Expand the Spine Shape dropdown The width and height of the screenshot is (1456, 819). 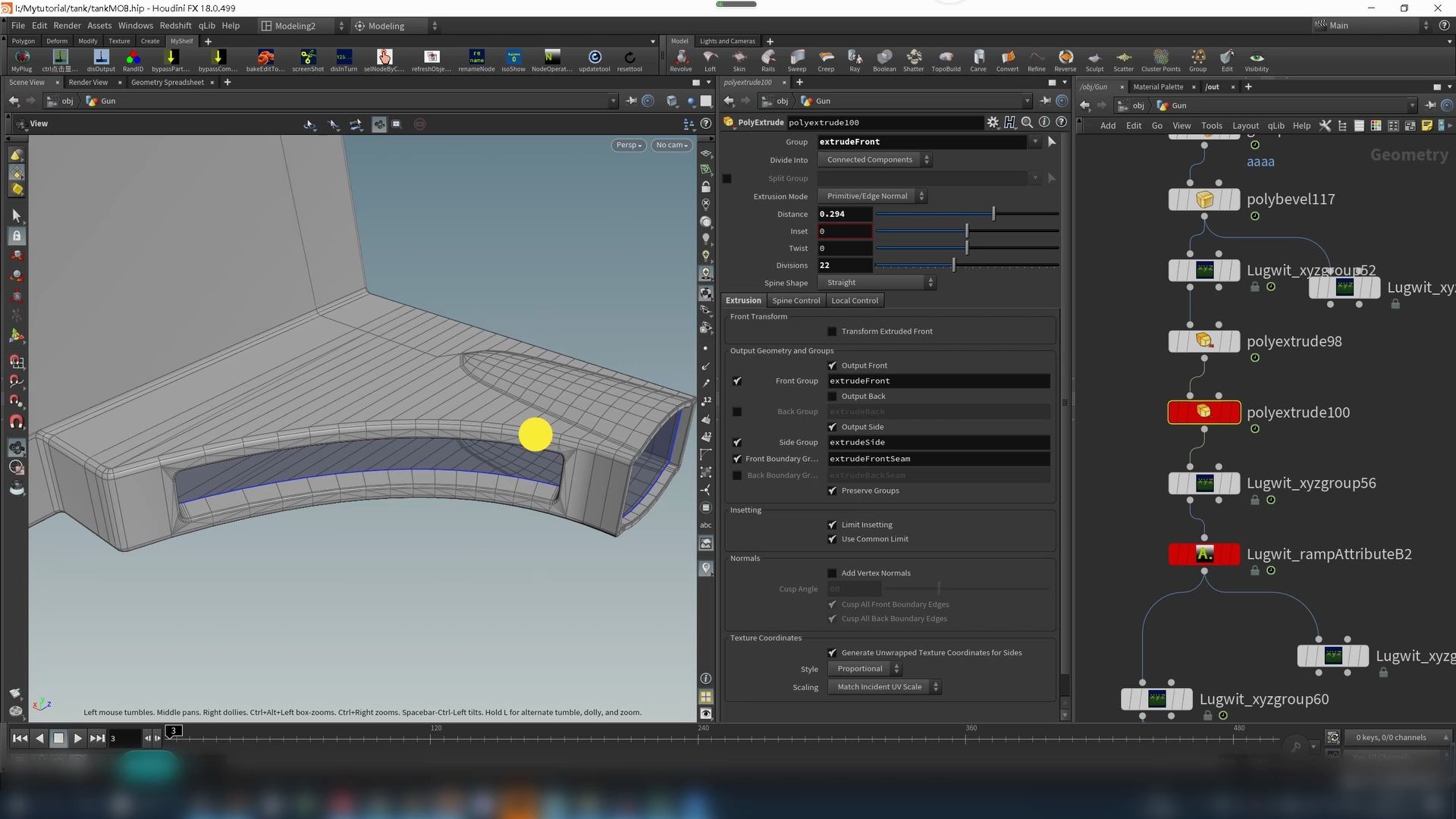pos(877,283)
